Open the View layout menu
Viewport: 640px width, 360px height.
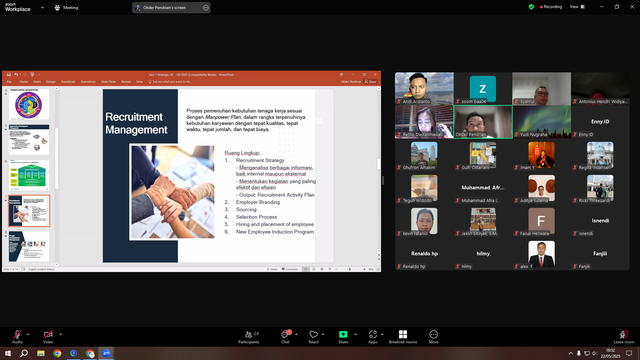coord(578,7)
